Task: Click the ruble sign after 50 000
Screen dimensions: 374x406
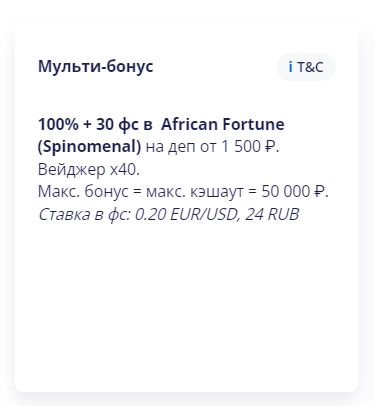Action: 320,192
